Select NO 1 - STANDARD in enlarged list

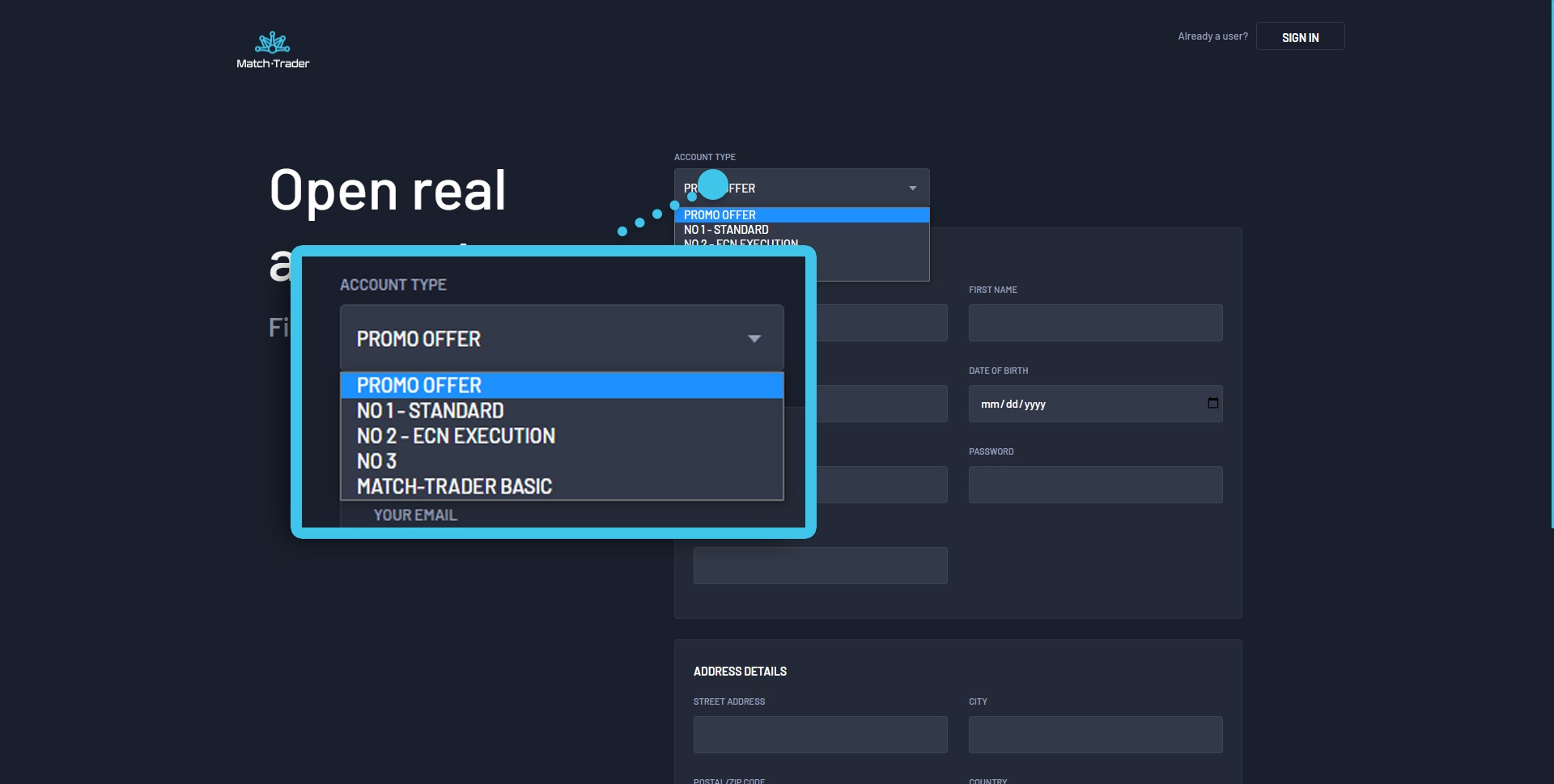[x=431, y=411]
